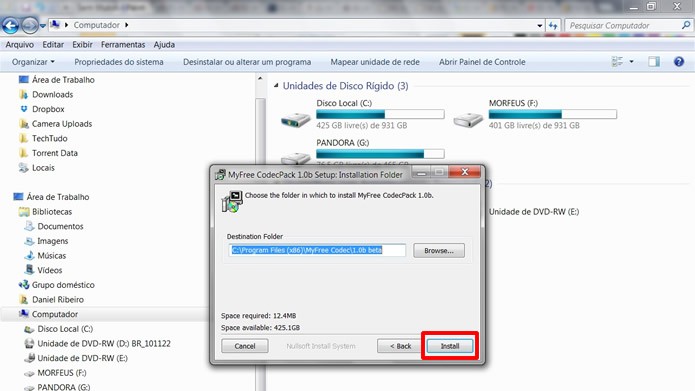Open Downloads in favorites sidebar
This screenshot has height=391, width=695.
(x=52, y=94)
